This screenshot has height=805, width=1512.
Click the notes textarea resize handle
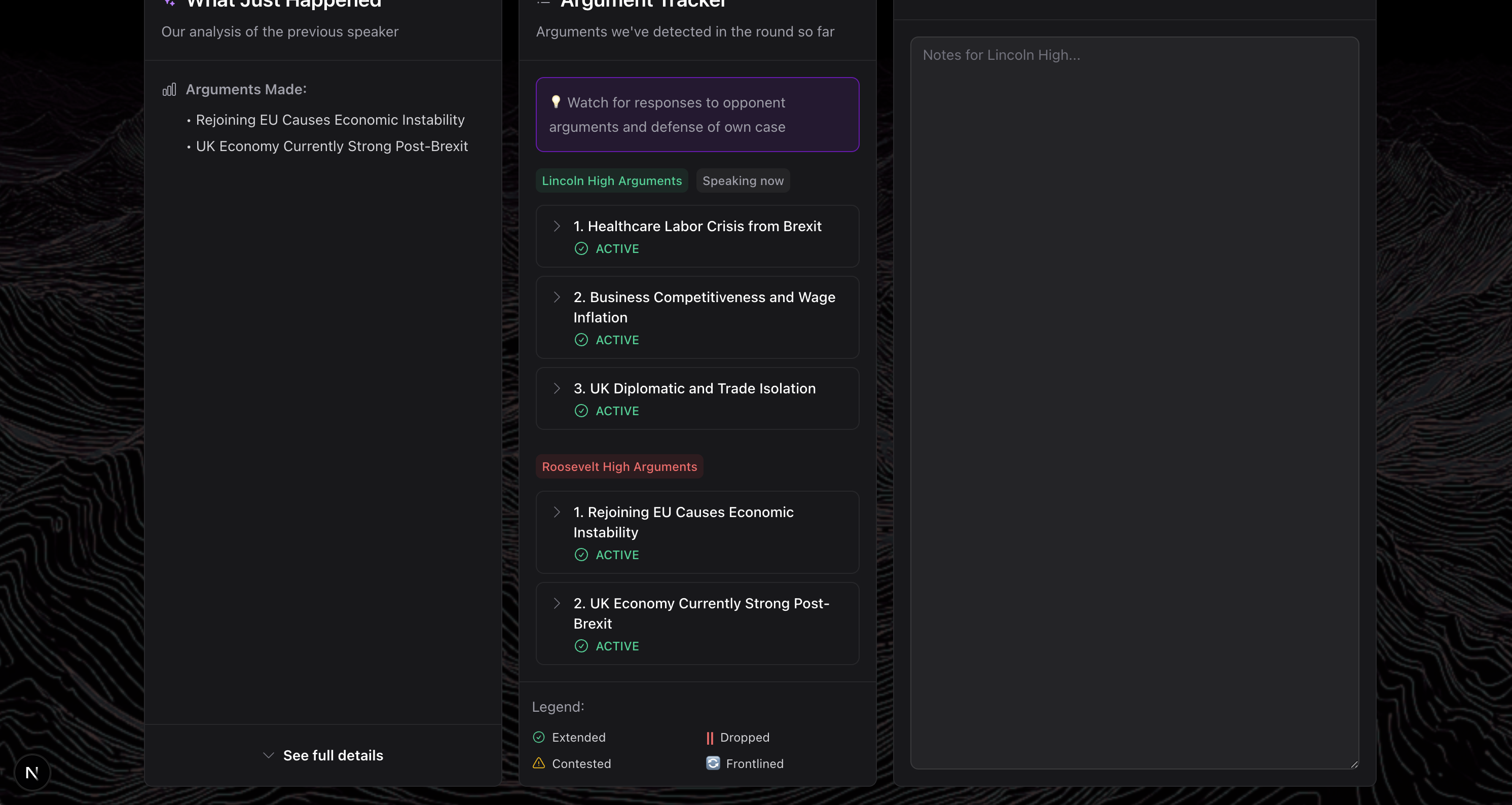1353,764
